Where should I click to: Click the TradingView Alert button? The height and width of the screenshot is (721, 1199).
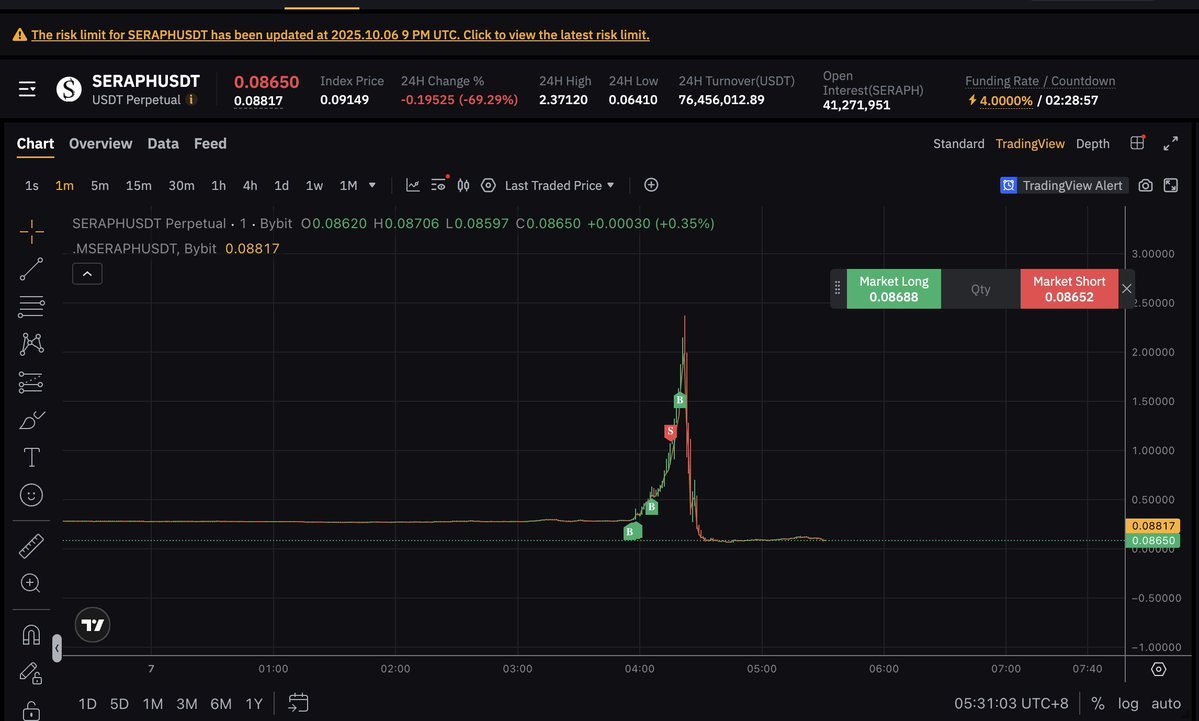pyautogui.click(x=1064, y=185)
